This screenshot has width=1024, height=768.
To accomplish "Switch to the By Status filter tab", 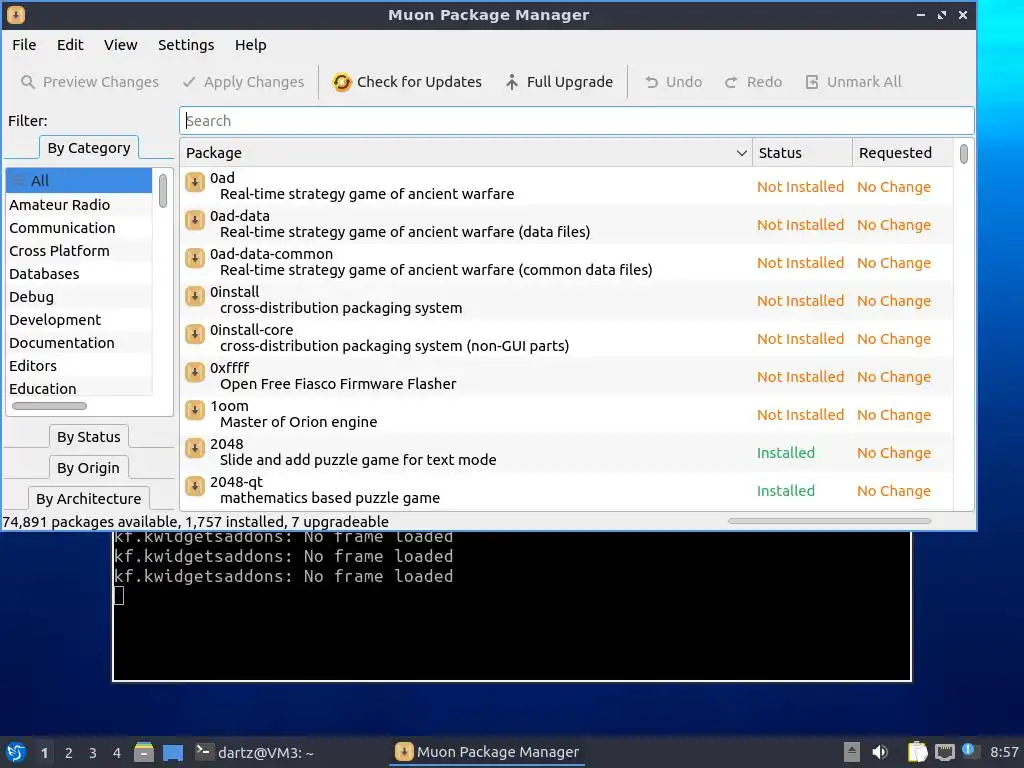I will click(89, 437).
